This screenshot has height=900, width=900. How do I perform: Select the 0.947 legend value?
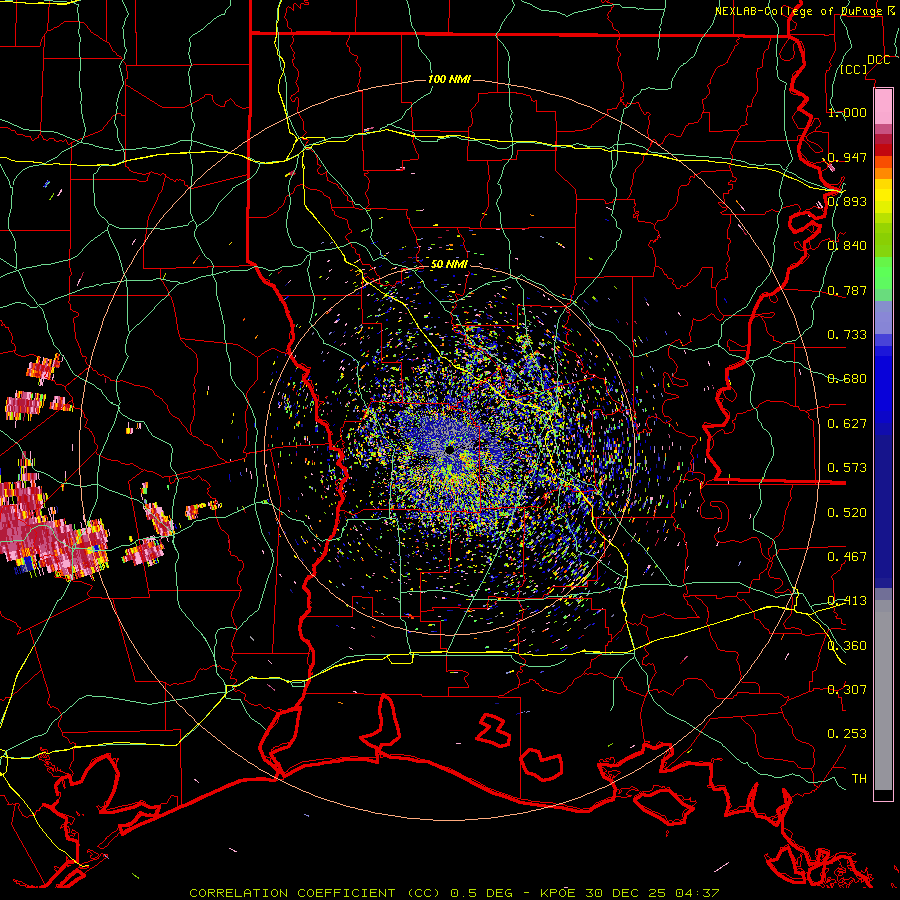coord(847,157)
